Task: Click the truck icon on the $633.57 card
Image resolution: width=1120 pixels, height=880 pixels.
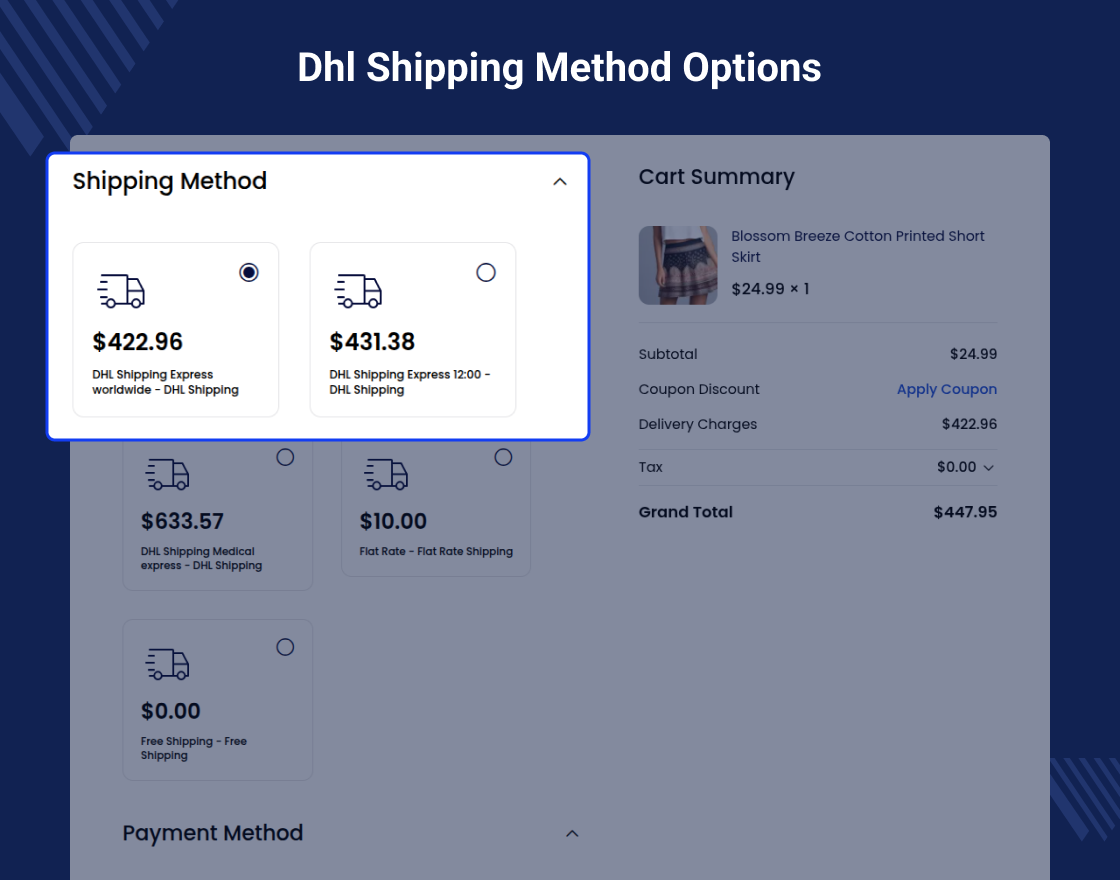Action: coord(167,474)
